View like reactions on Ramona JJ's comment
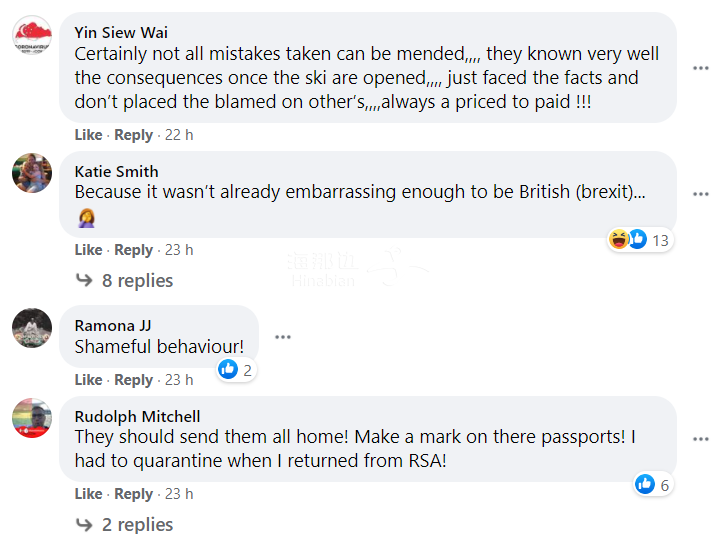 pyautogui.click(x=236, y=370)
